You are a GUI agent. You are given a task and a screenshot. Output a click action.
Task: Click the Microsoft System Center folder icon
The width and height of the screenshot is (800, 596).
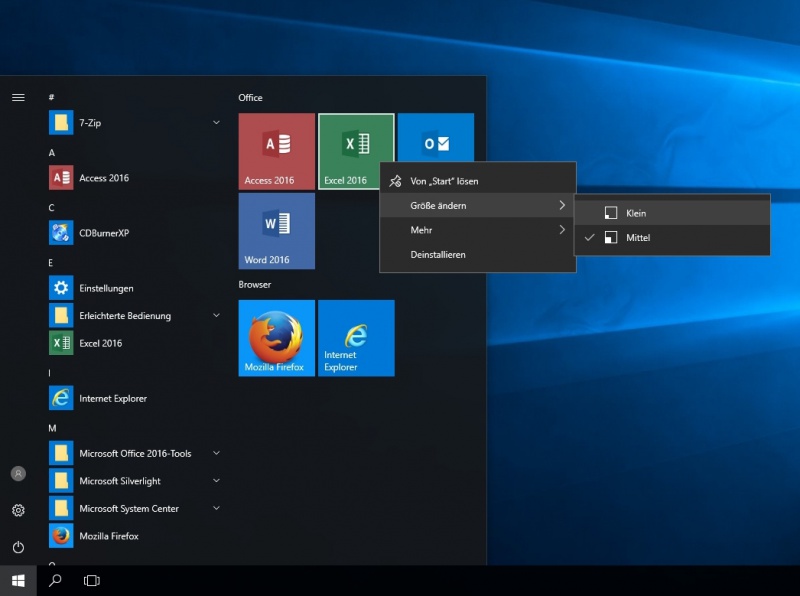click(61, 508)
